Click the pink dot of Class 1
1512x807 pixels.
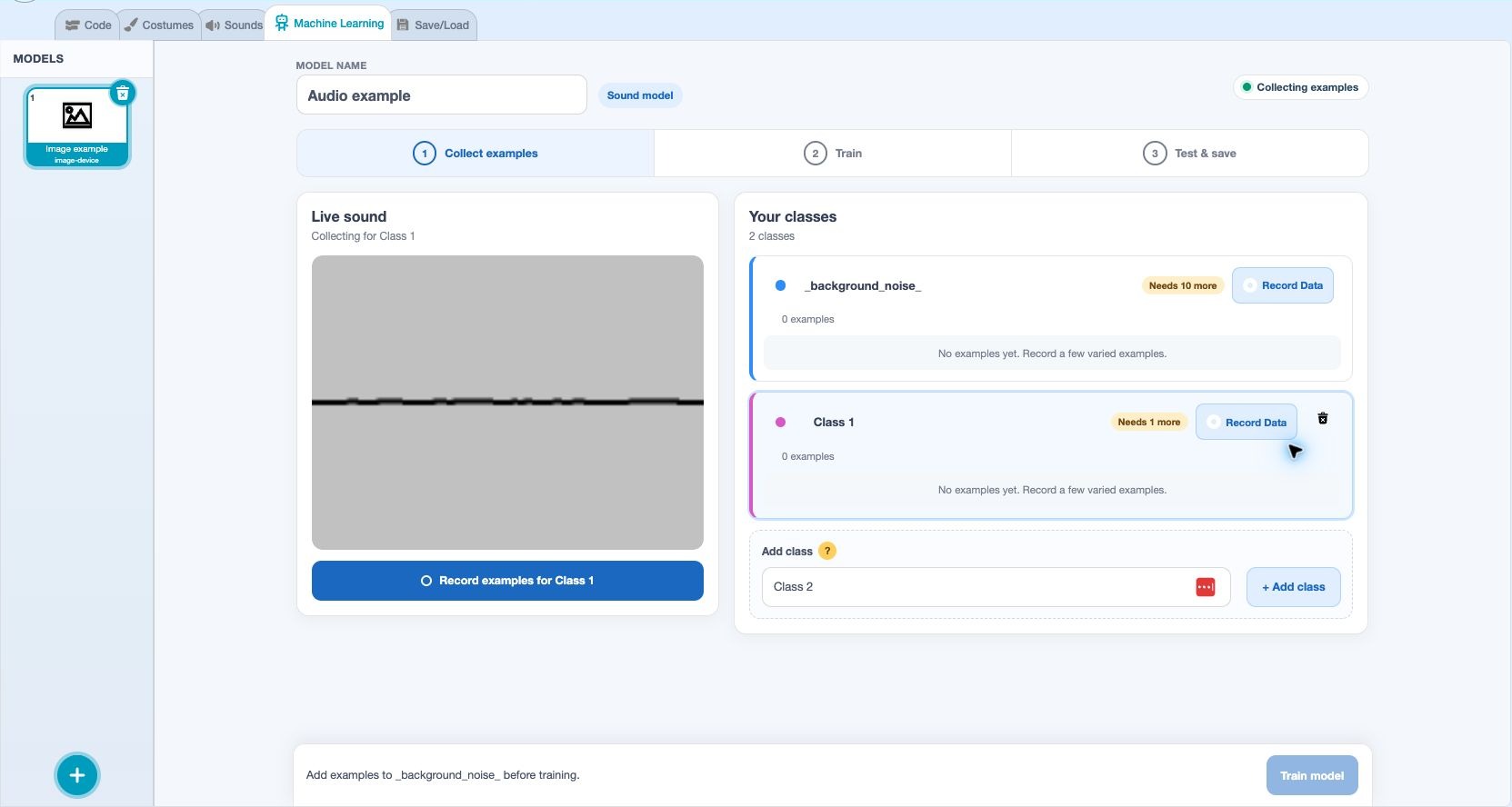coord(780,422)
